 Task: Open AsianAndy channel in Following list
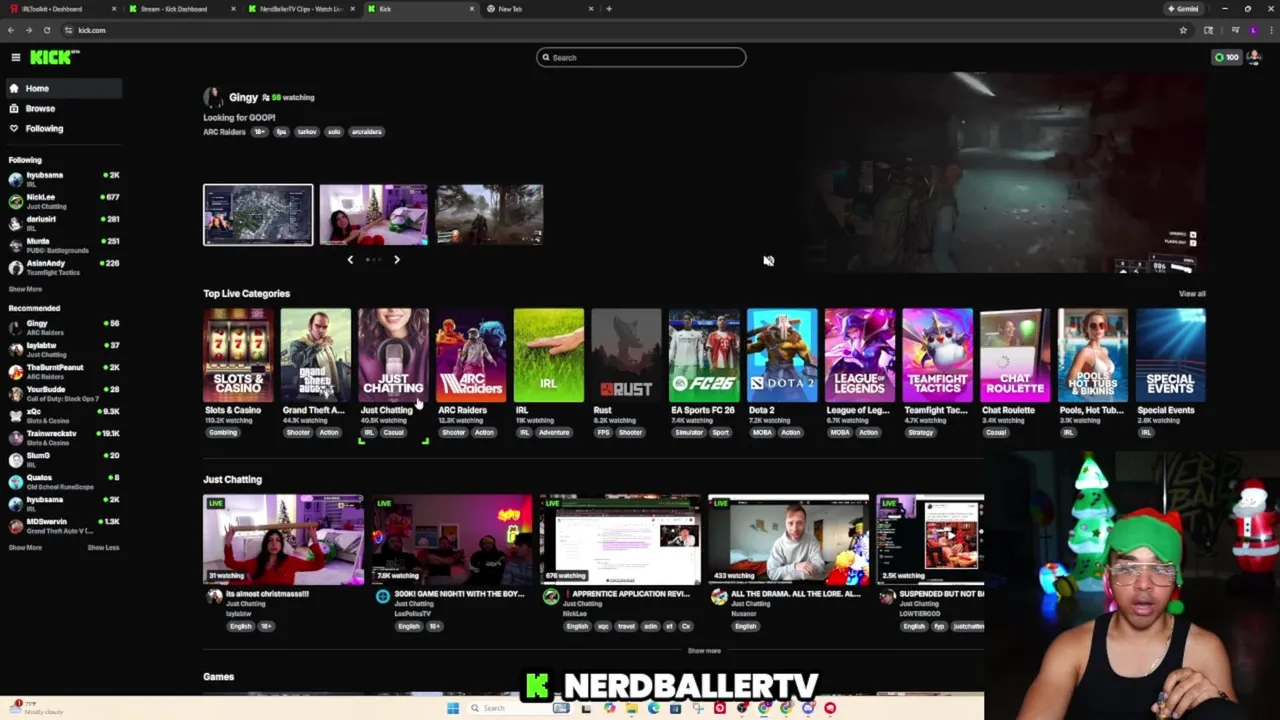[x=64, y=267]
